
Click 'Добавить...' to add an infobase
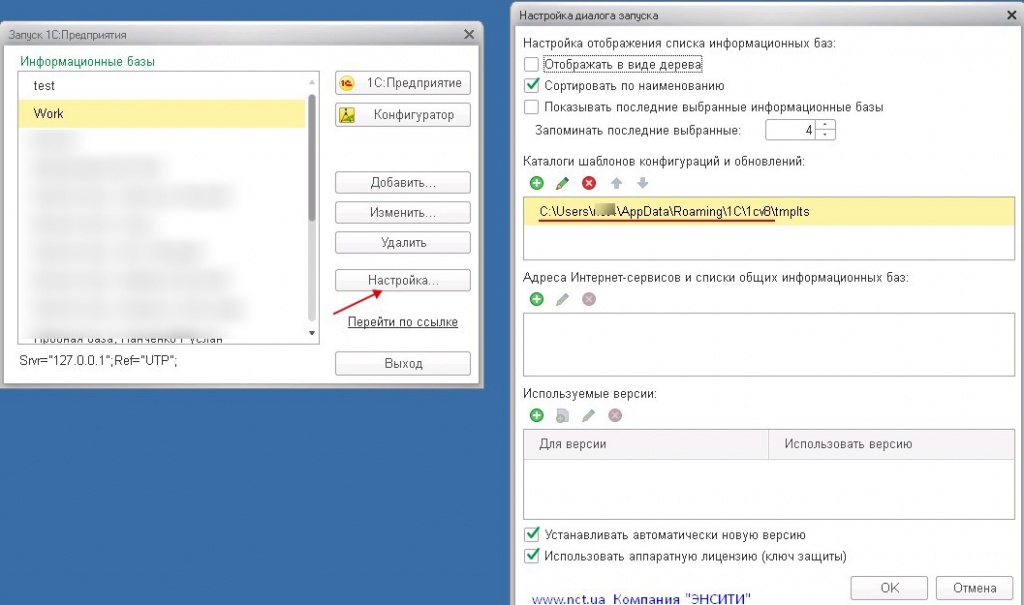[403, 182]
